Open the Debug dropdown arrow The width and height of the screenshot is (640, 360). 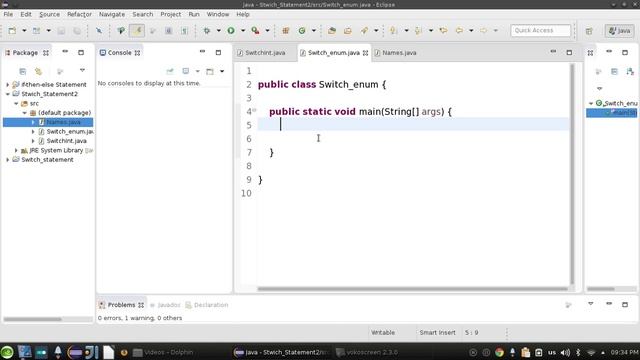click(218, 31)
